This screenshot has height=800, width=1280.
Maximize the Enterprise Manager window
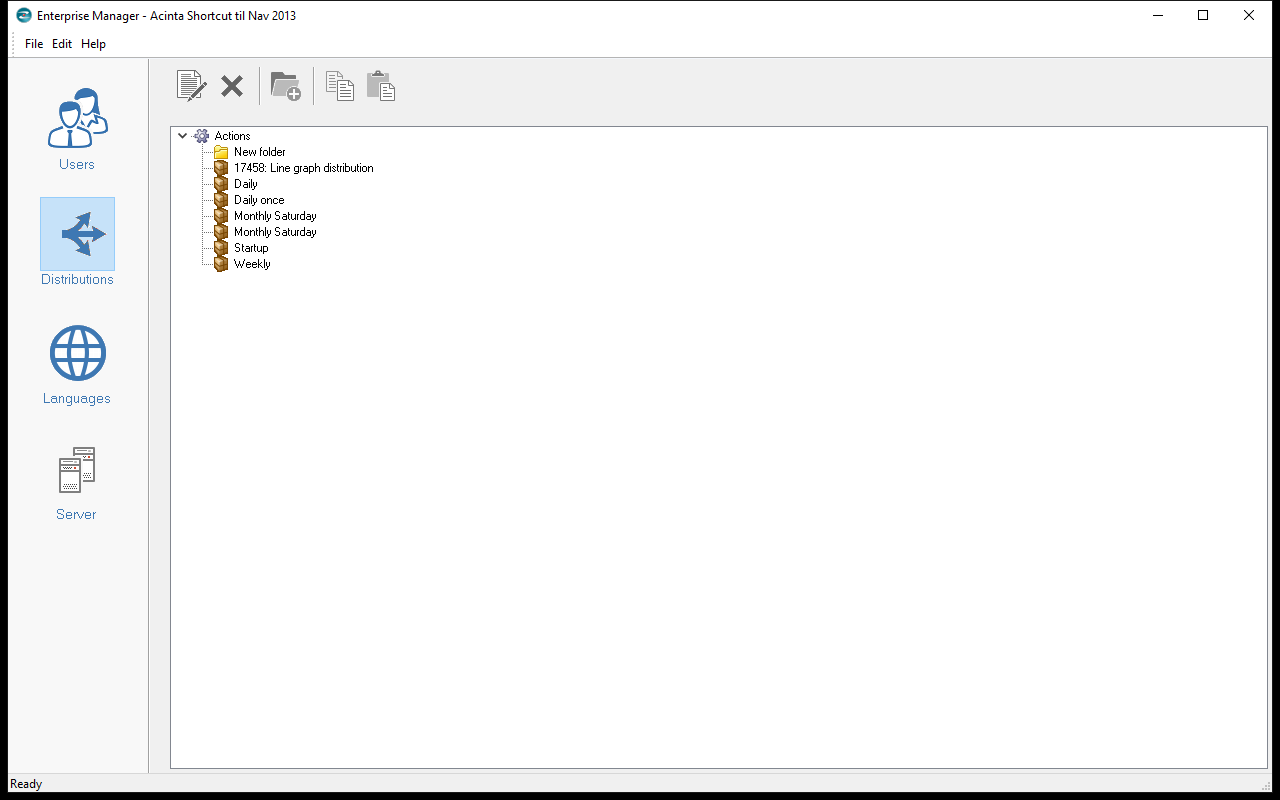coord(1203,15)
